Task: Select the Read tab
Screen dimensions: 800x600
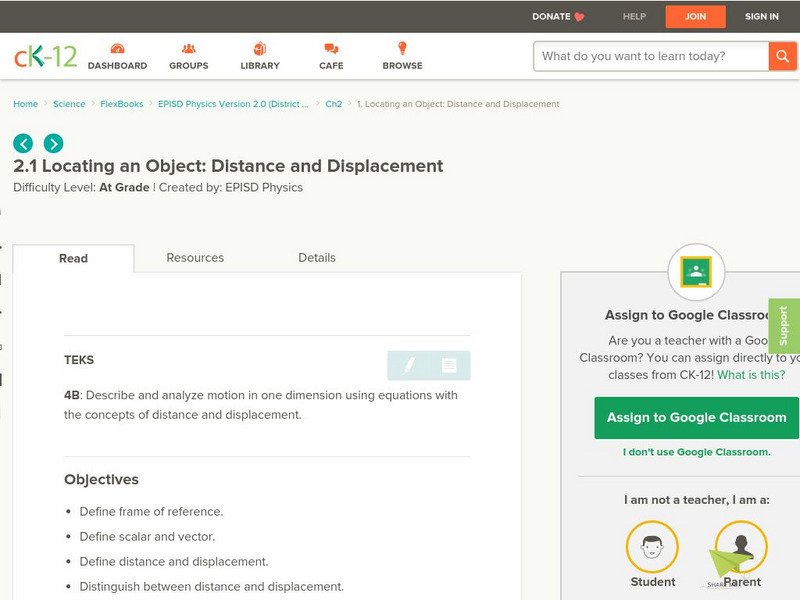Action: 75,258
